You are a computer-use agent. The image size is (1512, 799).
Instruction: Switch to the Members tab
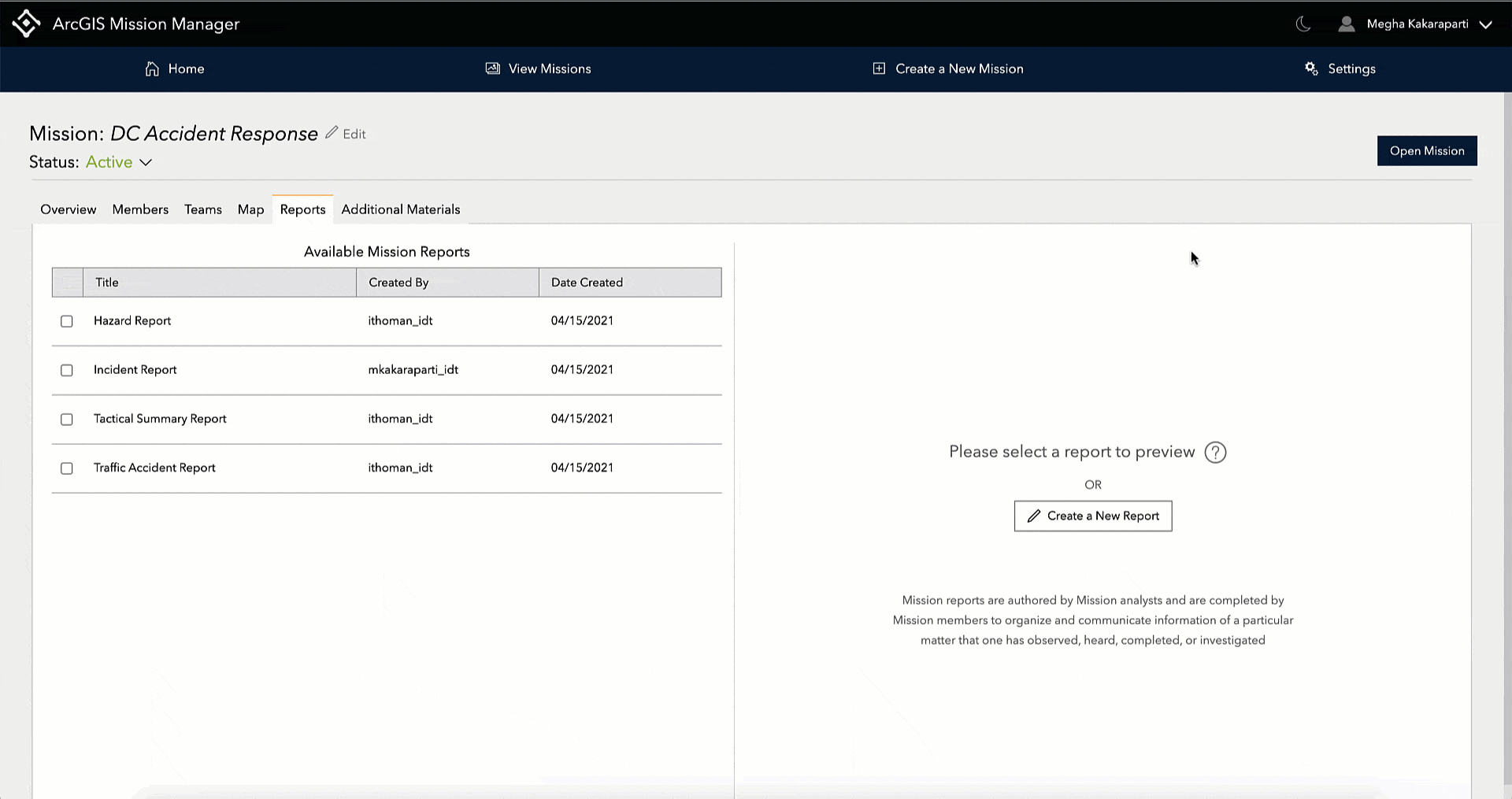point(140,209)
